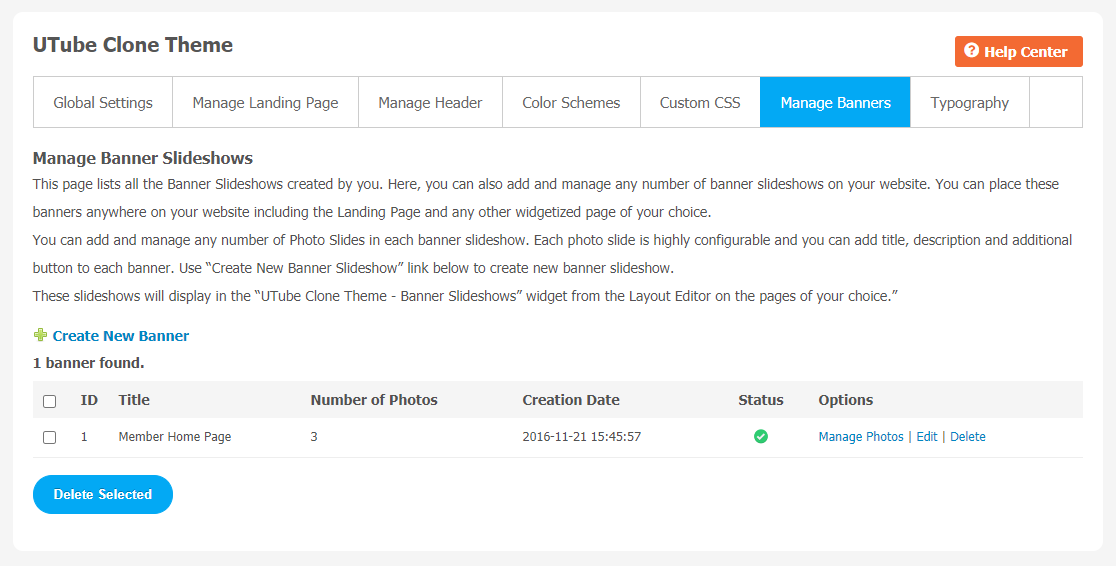Switch to the Manage Landing Page tab
This screenshot has width=1116, height=566.
265,103
